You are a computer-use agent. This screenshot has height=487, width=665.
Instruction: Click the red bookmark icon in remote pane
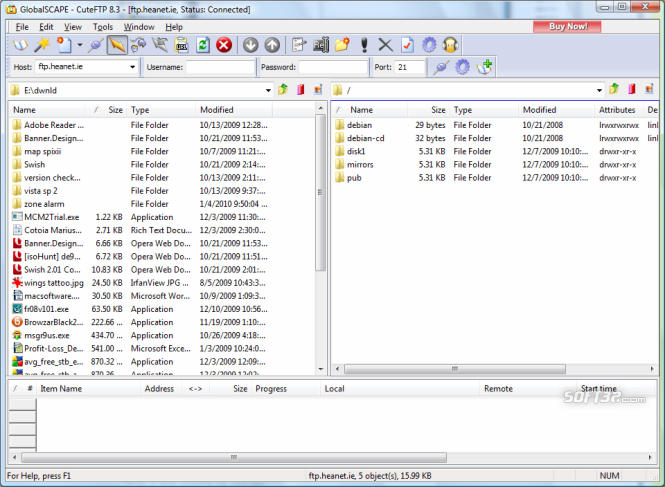631,89
